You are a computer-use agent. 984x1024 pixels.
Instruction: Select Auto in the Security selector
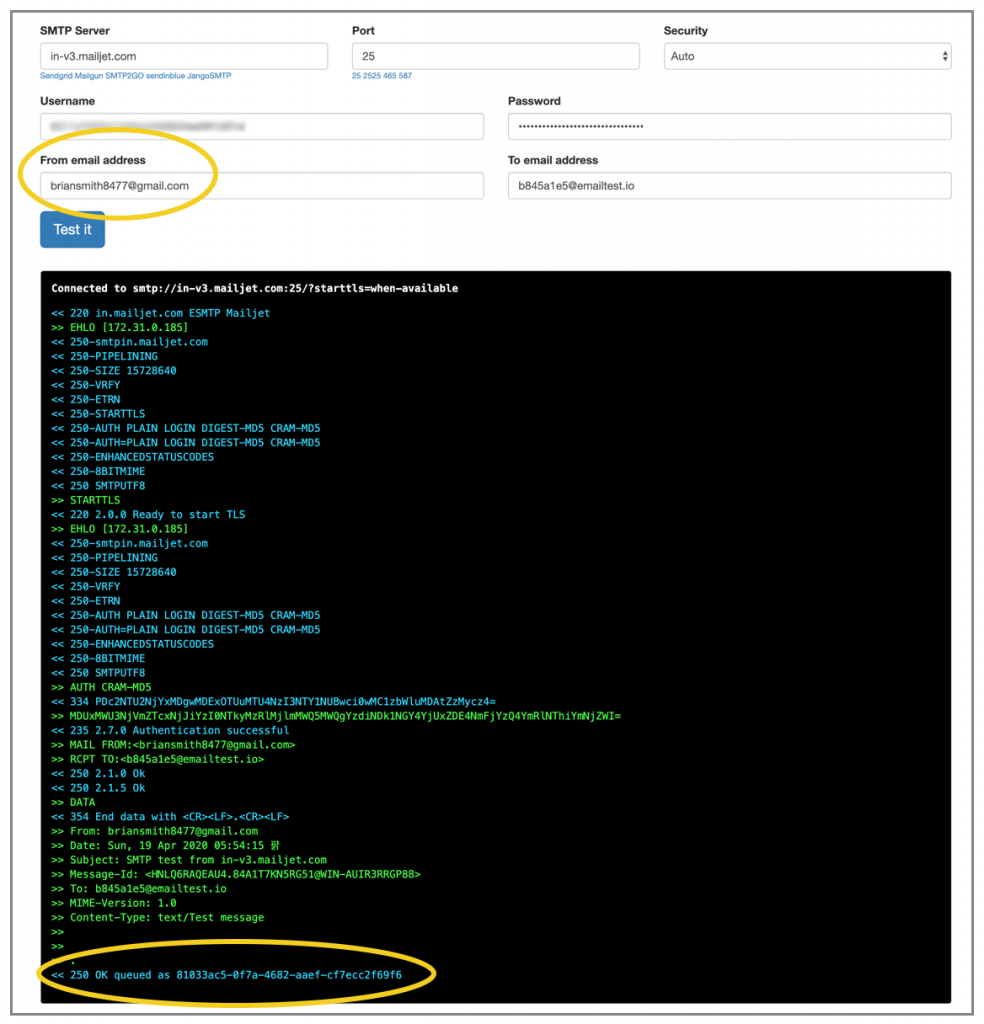806,57
